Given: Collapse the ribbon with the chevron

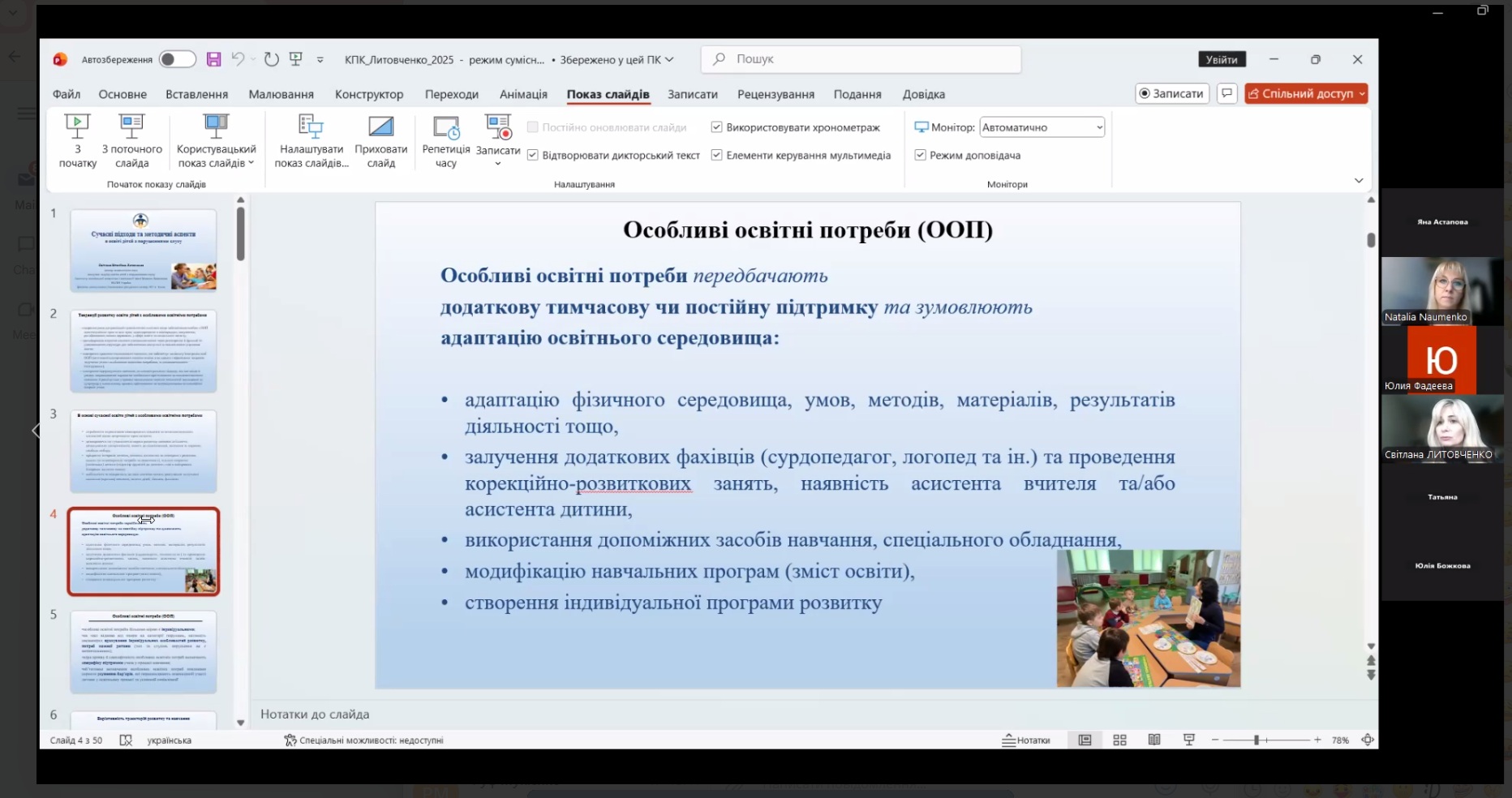Looking at the screenshot, I should 1359,180.
